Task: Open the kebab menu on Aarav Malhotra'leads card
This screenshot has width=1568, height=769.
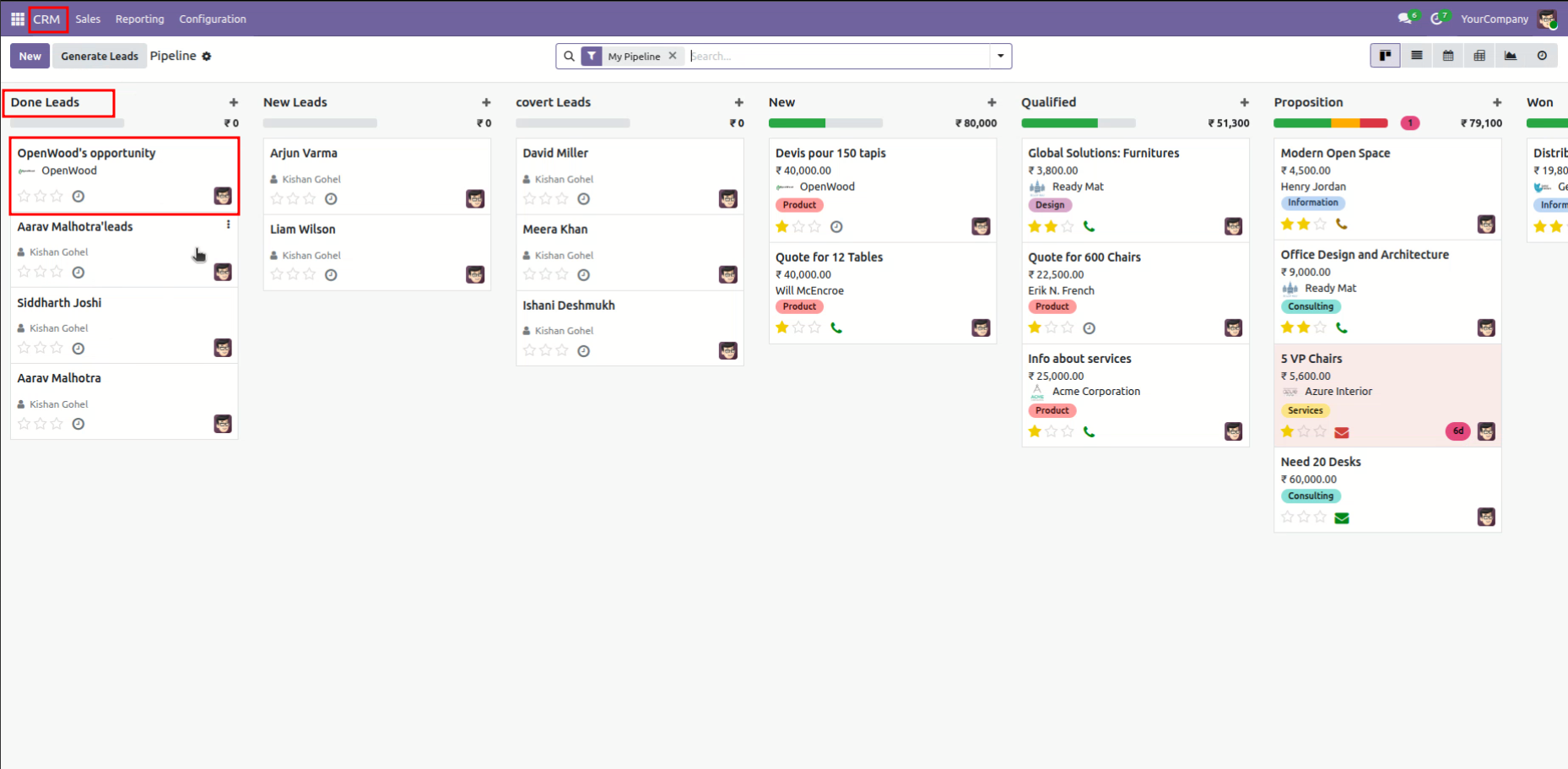Action: pyautogui.click(x=228, y=225)
